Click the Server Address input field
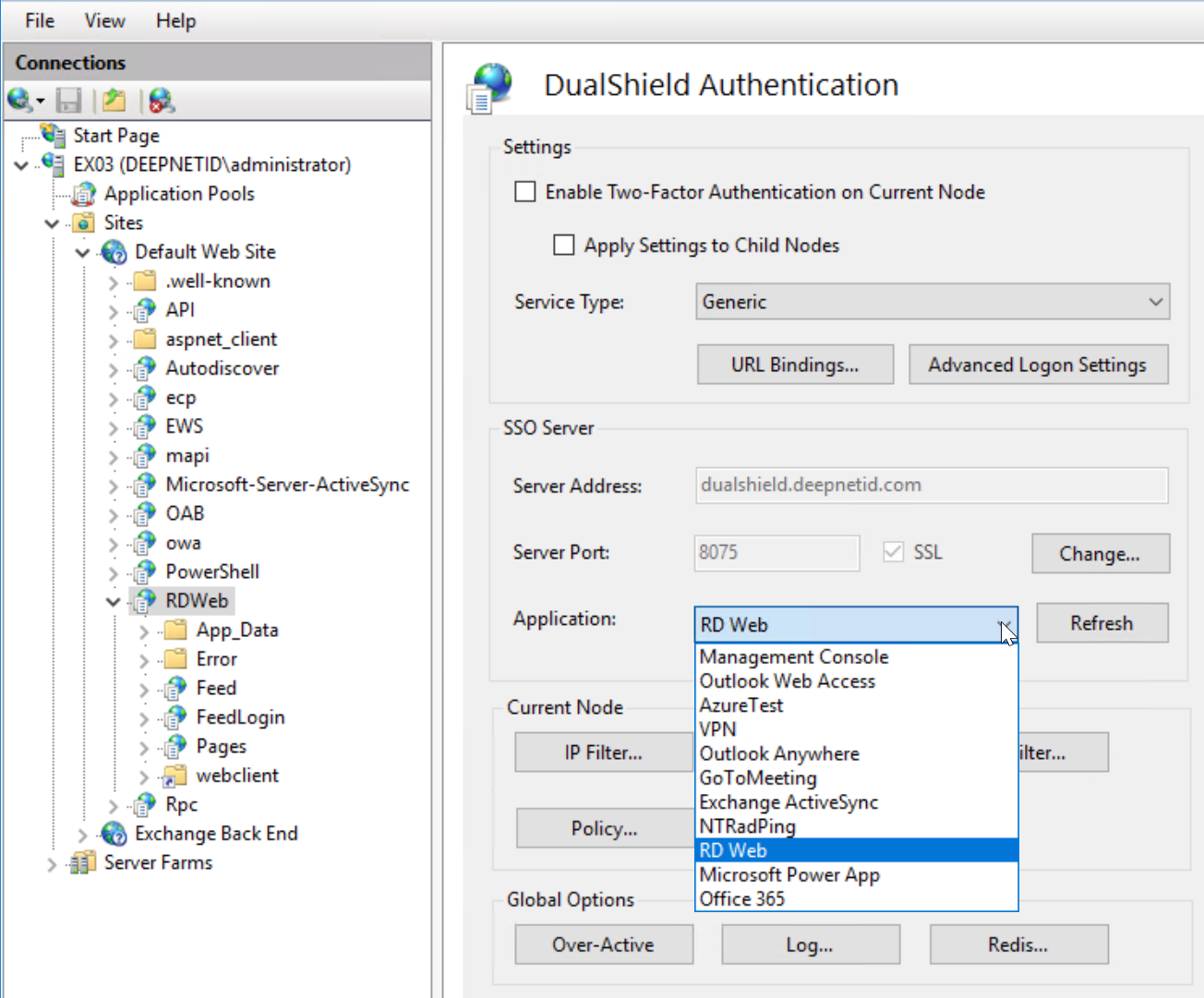 931,486
